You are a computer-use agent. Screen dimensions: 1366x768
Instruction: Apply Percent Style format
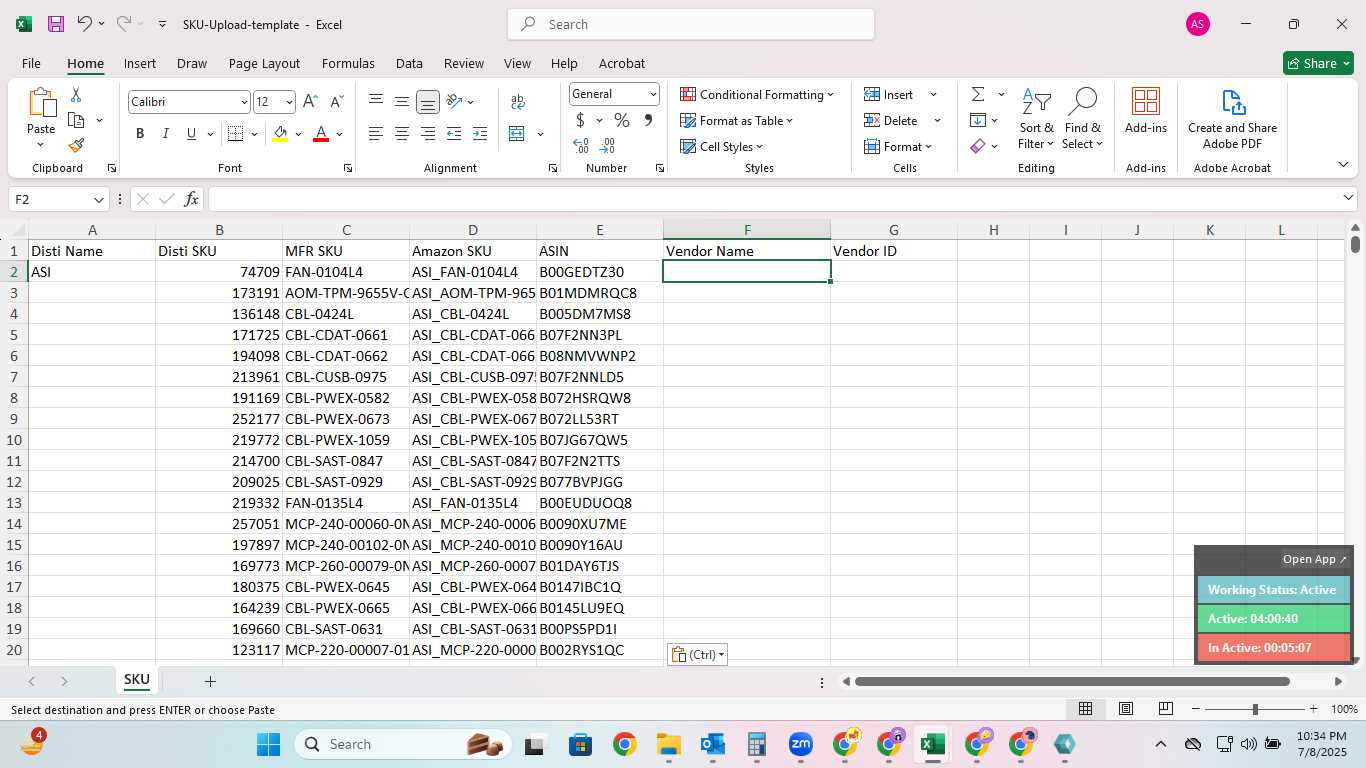coord(622,120)
